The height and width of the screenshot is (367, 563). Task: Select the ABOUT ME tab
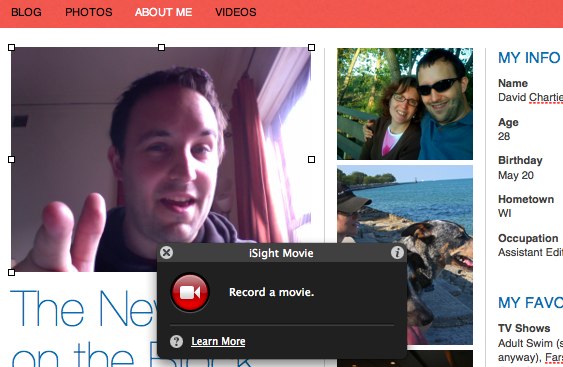(163, 12)
